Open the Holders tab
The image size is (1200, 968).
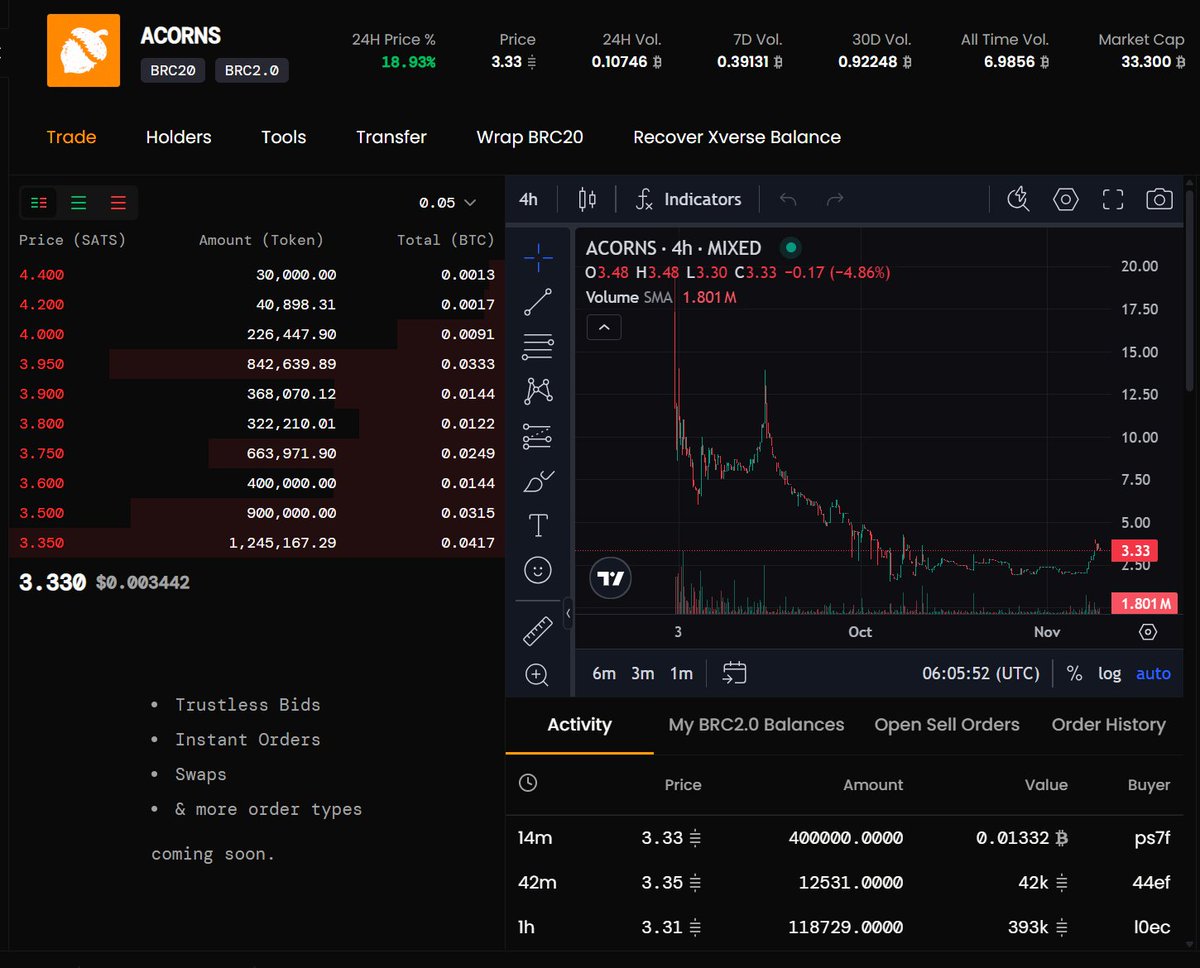coord(179,137)
